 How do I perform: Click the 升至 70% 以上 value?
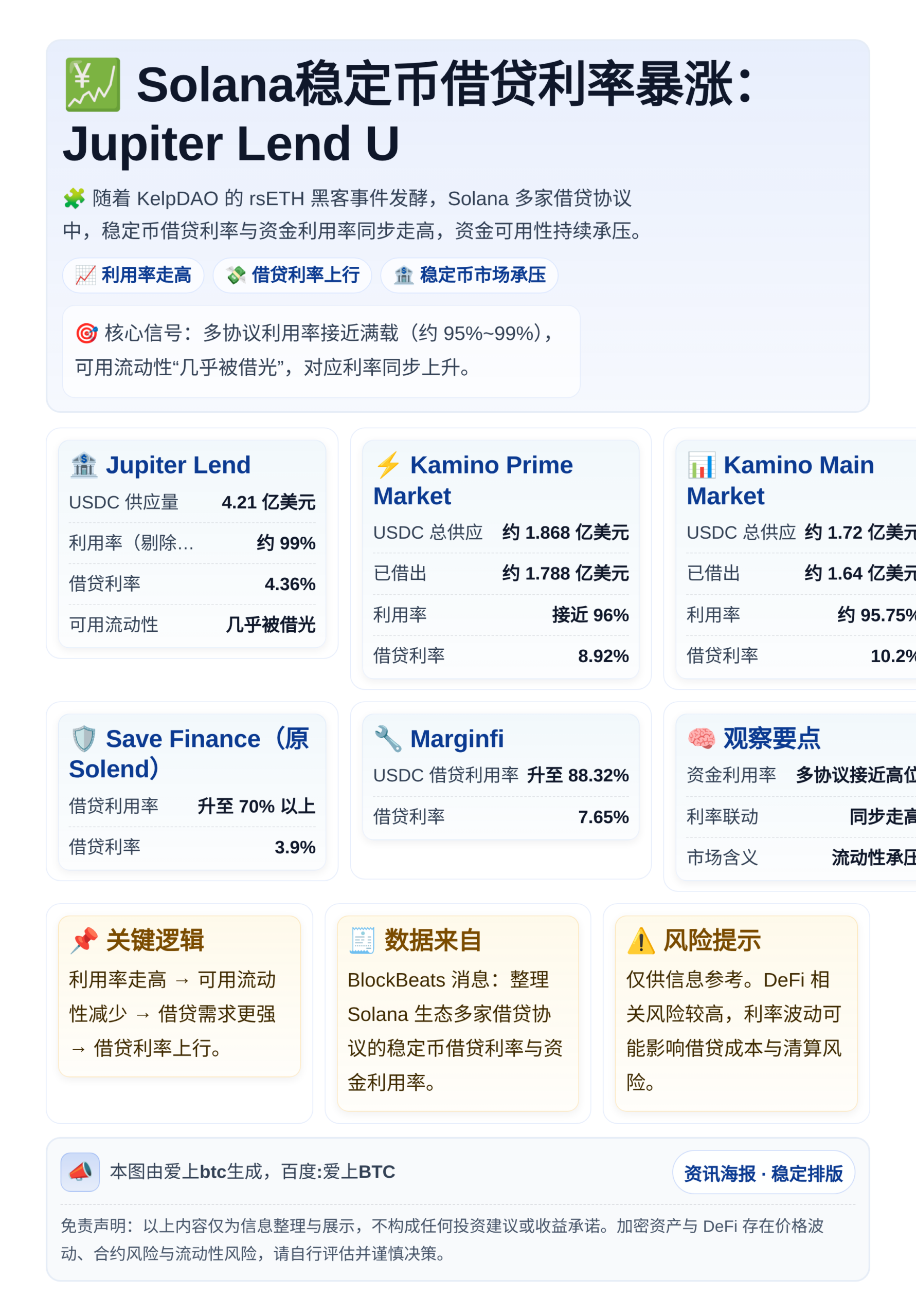(257, 807)
